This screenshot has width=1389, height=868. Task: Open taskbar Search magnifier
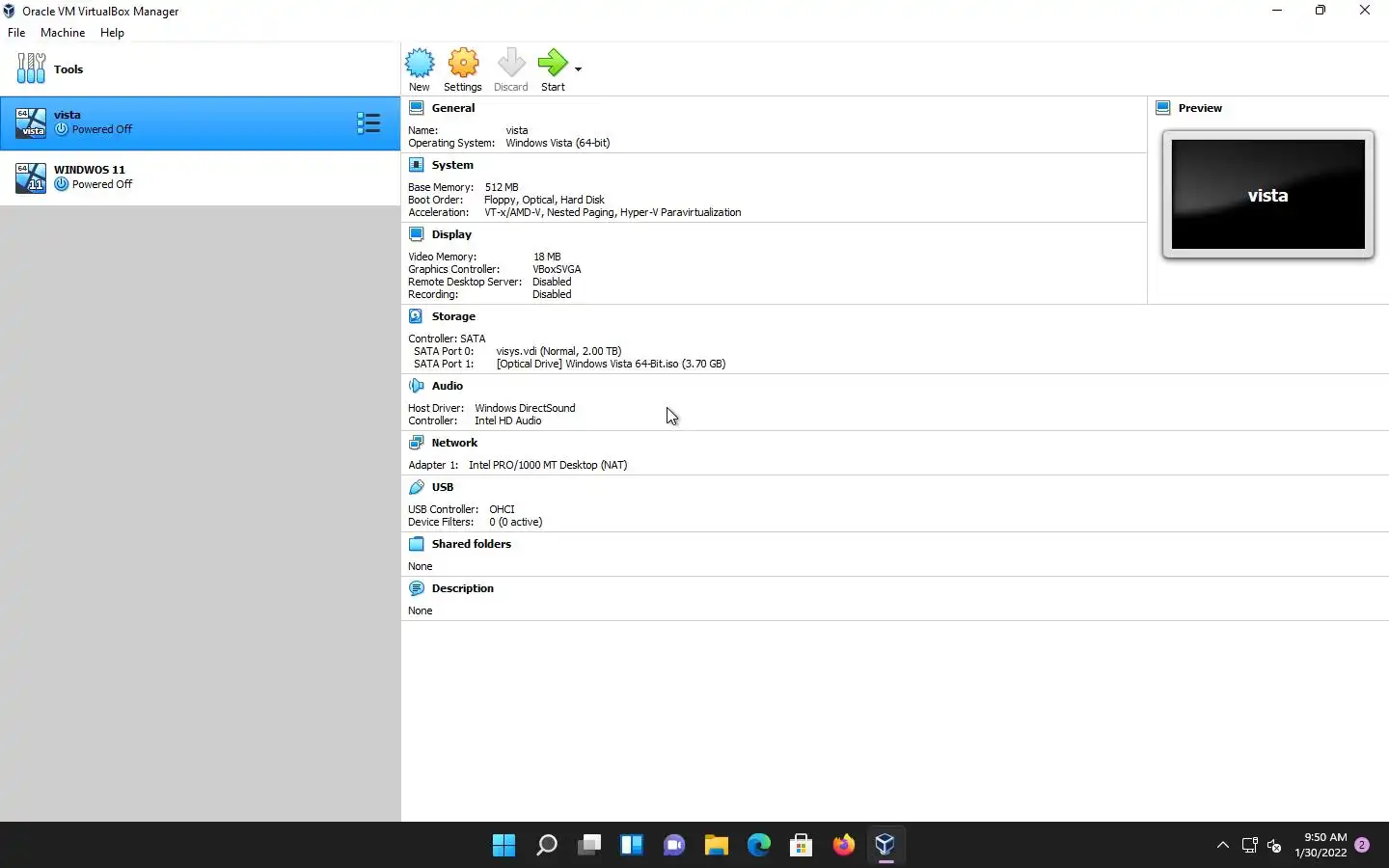click(546, 846)
